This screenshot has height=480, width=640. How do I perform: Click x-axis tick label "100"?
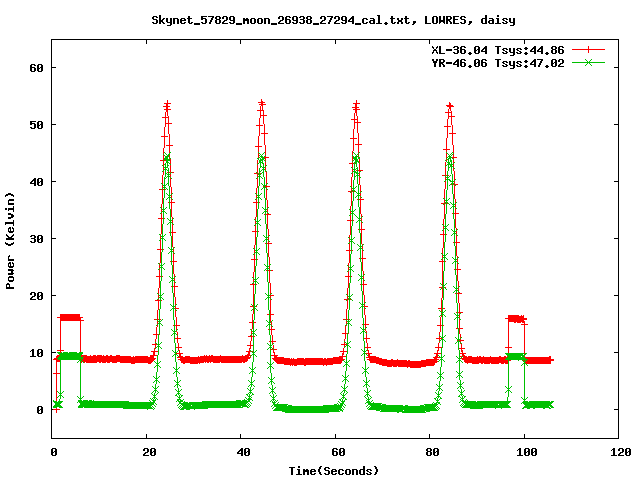[x=527, y=452]
